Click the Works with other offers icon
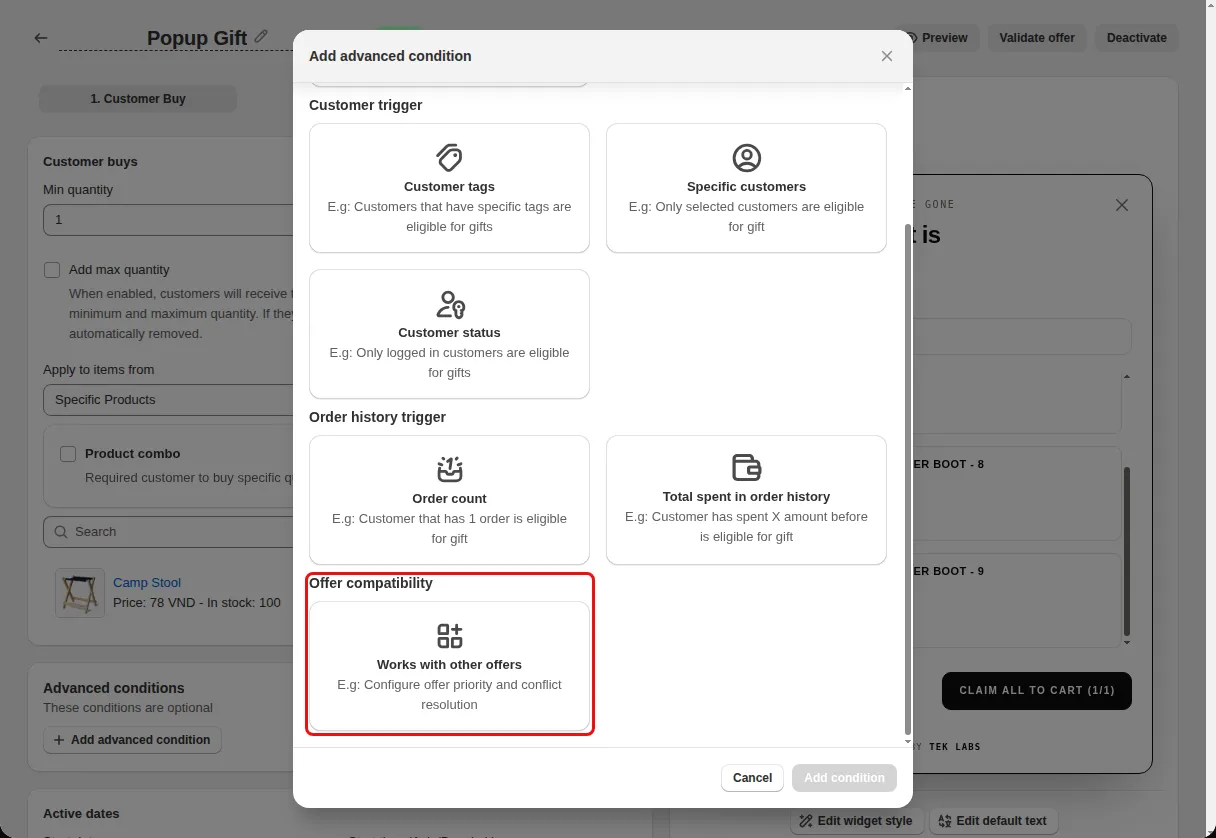1216x838 pixels. pos(449,635)
